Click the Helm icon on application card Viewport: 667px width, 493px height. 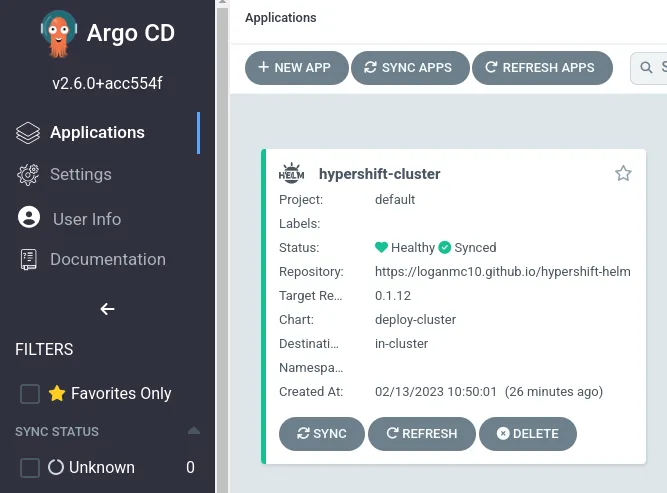pyautogui.click(x=291, y=173)
